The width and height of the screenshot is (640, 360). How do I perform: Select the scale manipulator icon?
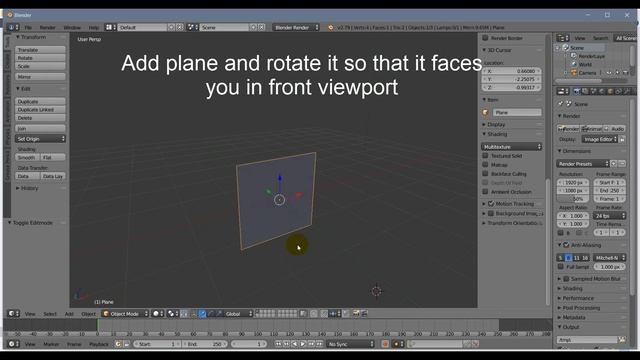pos(219,313)
